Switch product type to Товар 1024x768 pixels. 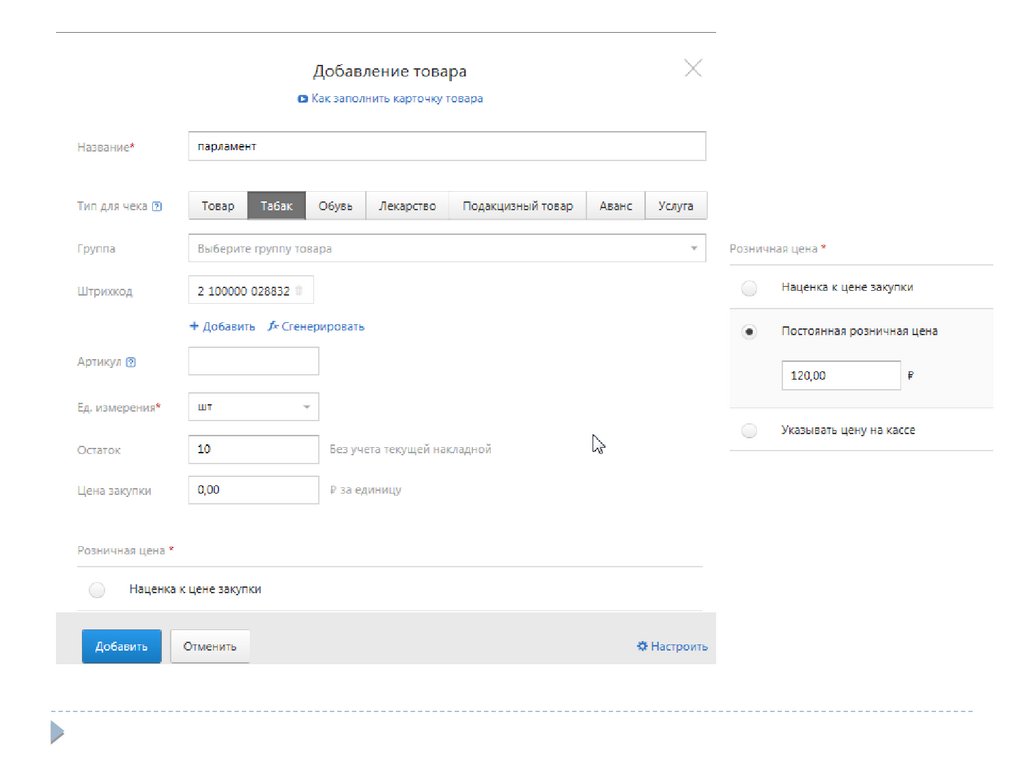tap(218, 206)
